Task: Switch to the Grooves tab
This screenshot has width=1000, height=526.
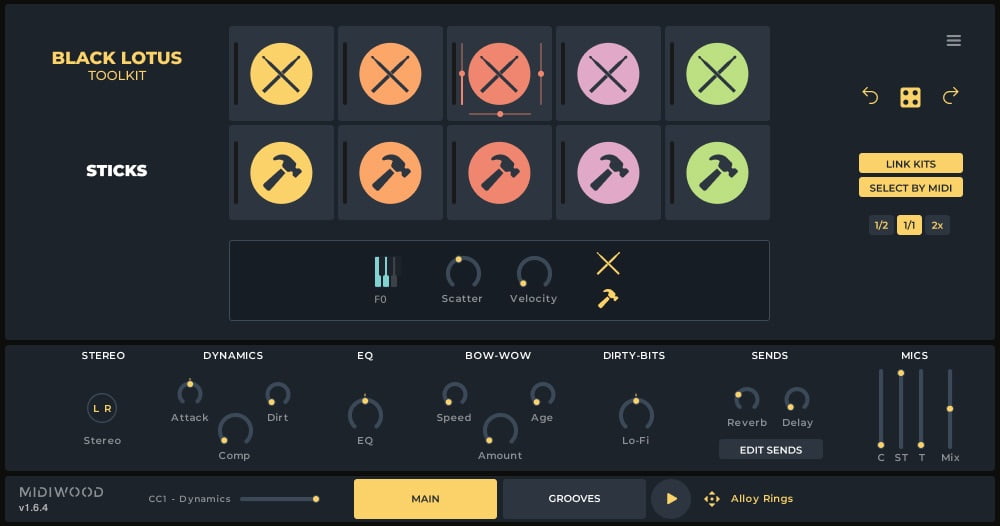Action: click(574, 498)
